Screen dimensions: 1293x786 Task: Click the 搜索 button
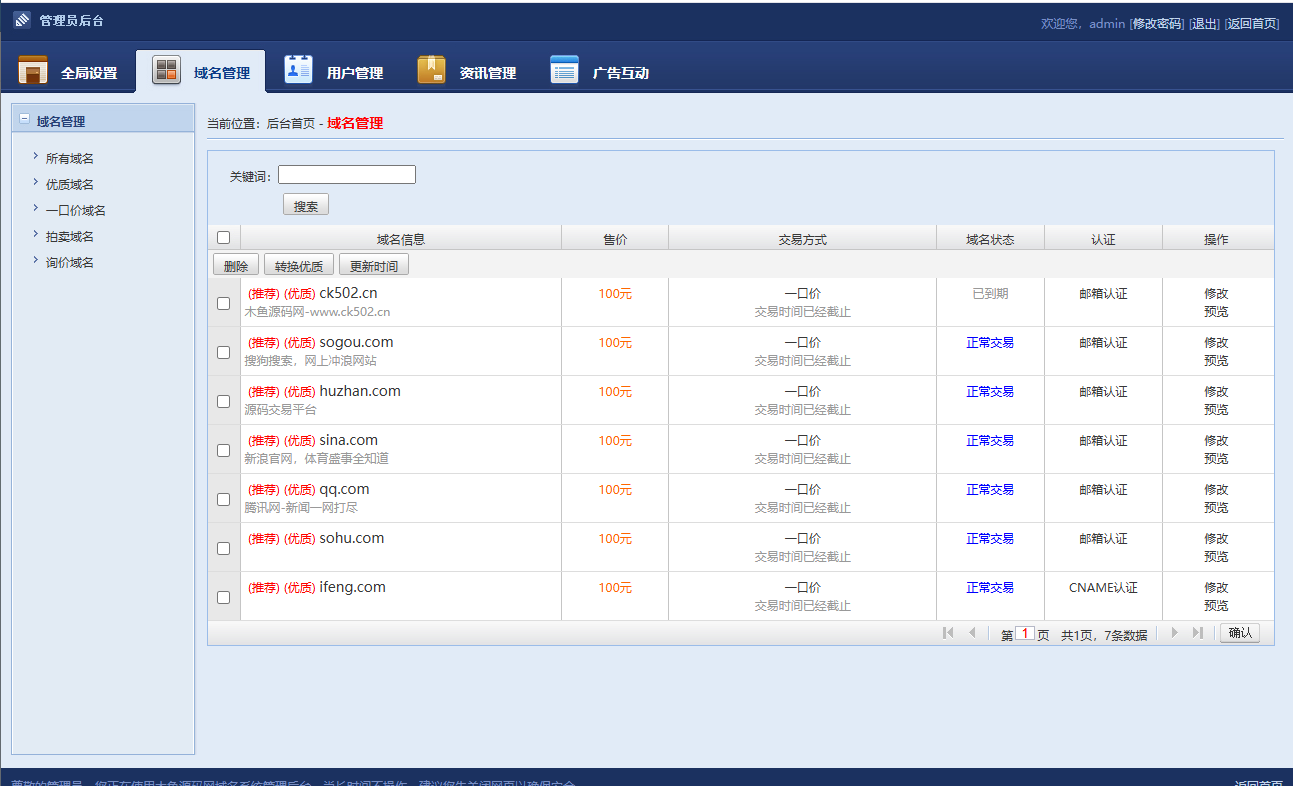click(306, 205)
